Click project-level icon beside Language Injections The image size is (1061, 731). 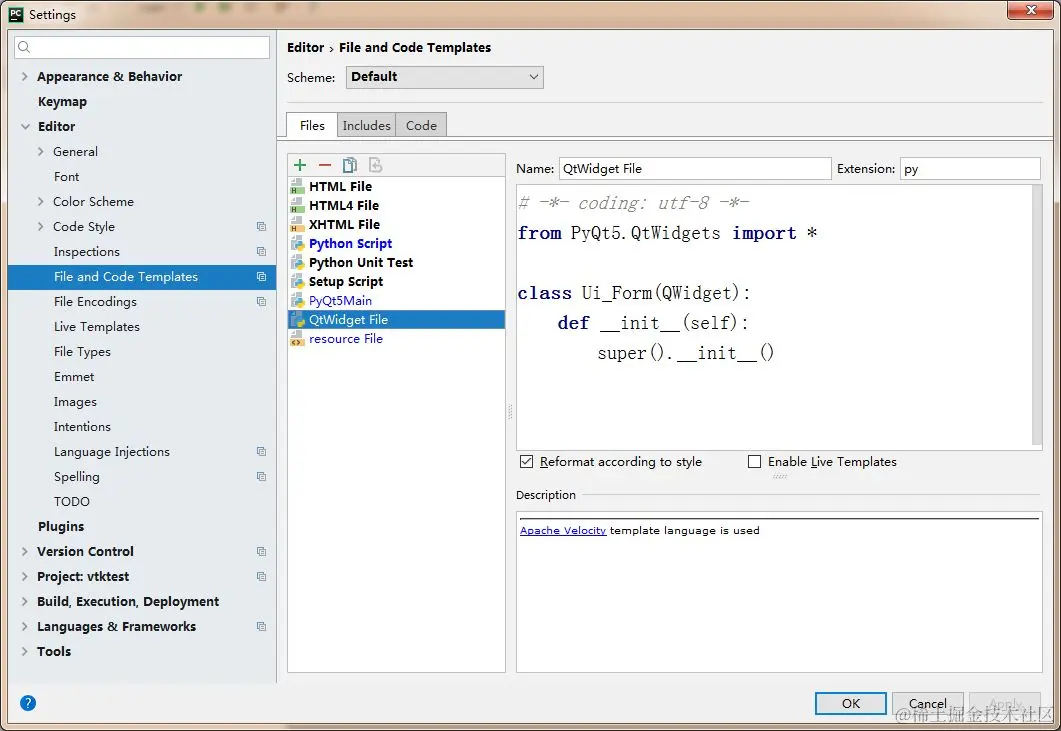tap(261, 451)
